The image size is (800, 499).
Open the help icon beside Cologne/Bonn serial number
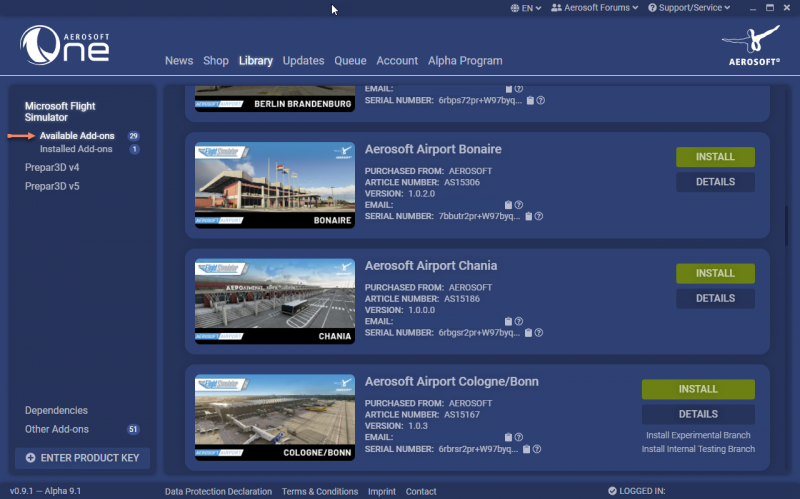[x=537, y=449]
